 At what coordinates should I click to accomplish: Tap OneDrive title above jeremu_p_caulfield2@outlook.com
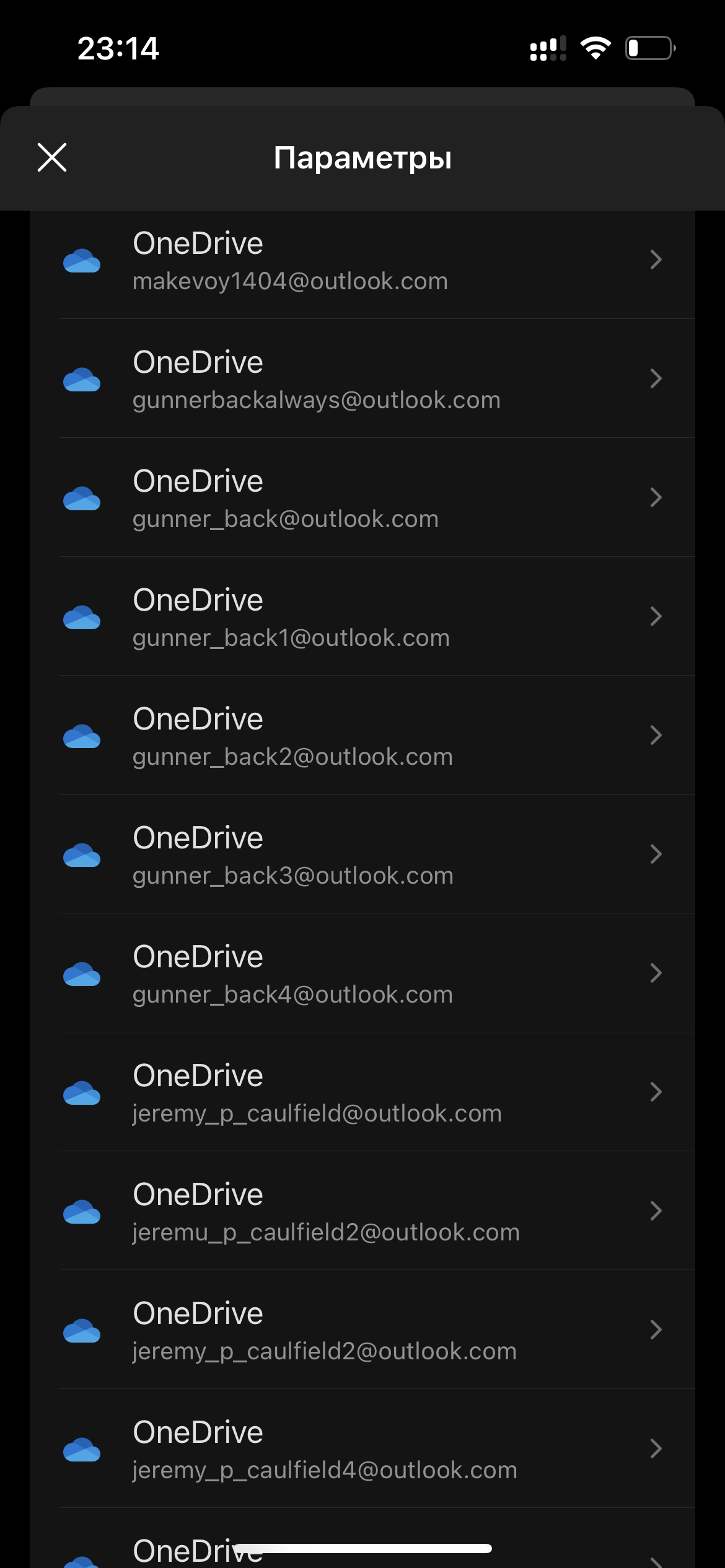[x=198, y=1195]
